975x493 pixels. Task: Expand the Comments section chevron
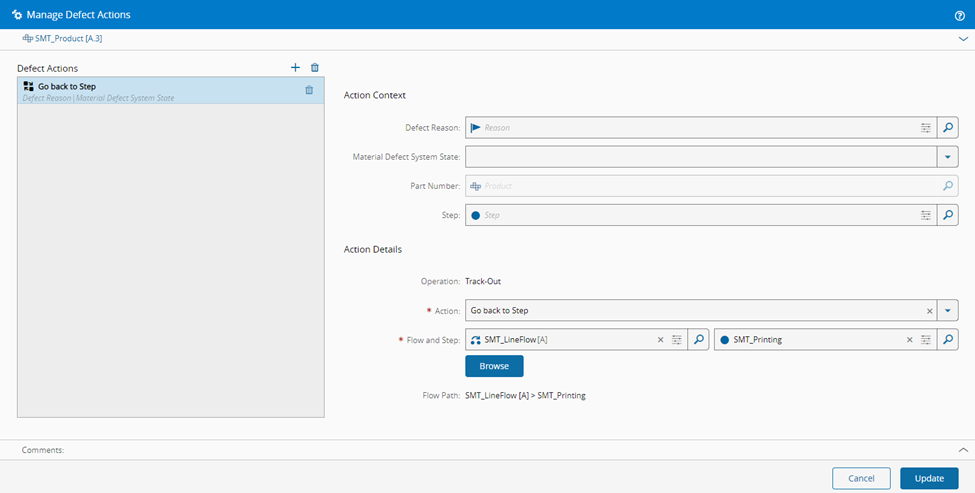click(x=963, y=450)
